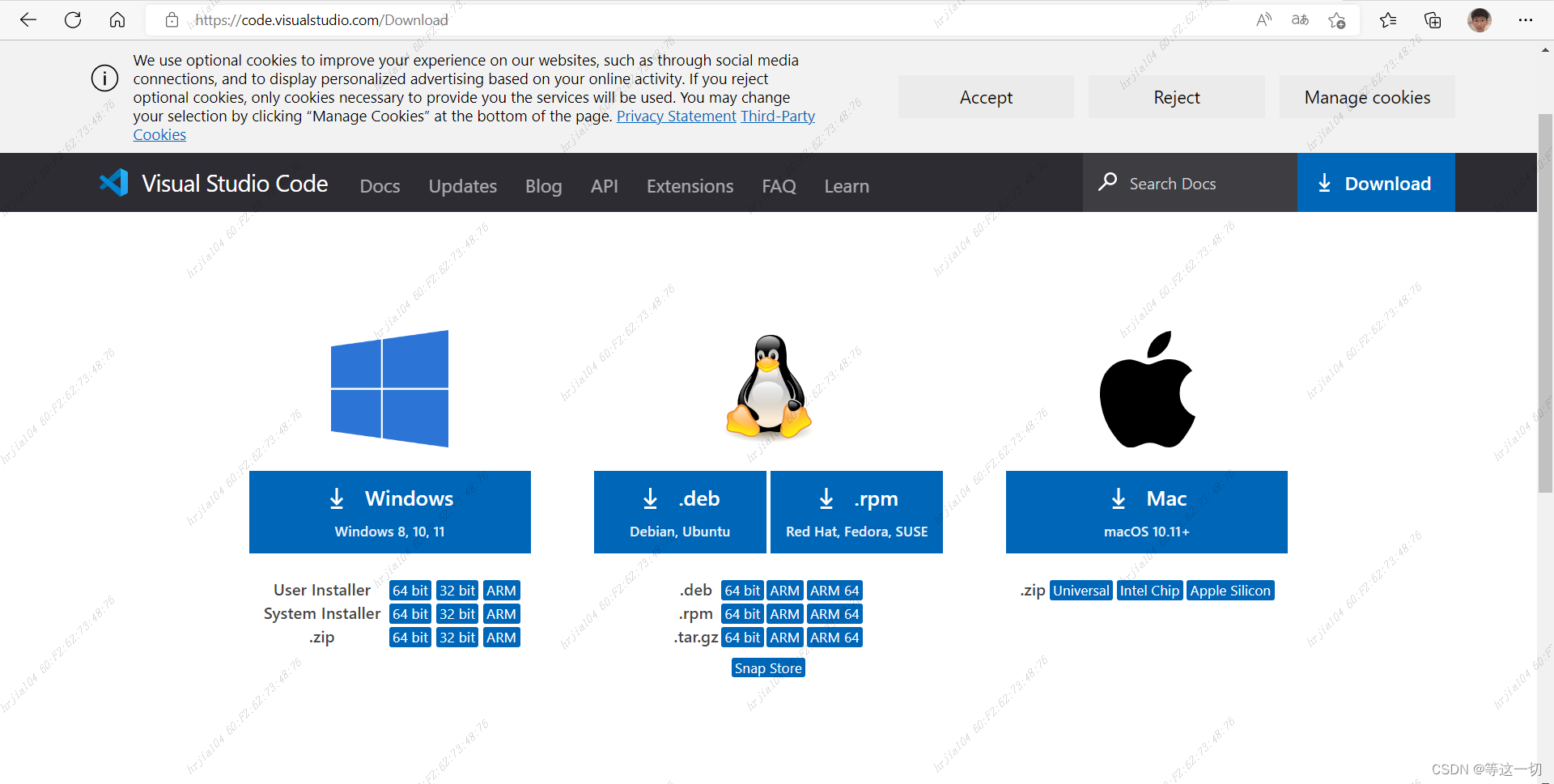Select System Installer ARM
This screenshot has height=784, width=1554.
501,614
